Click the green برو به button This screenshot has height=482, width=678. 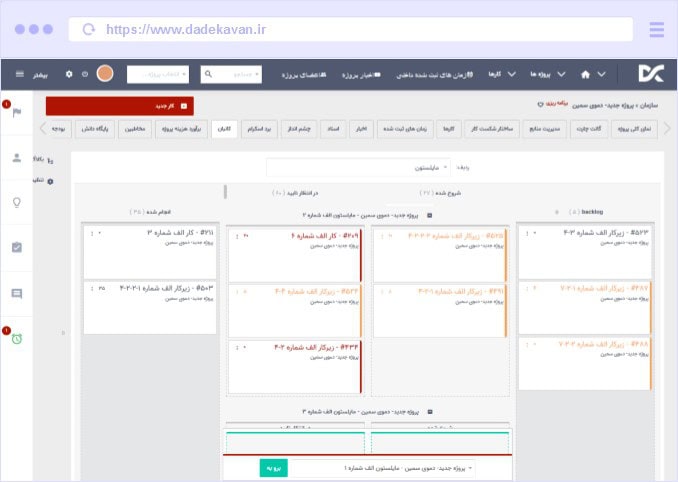[273, 467]
